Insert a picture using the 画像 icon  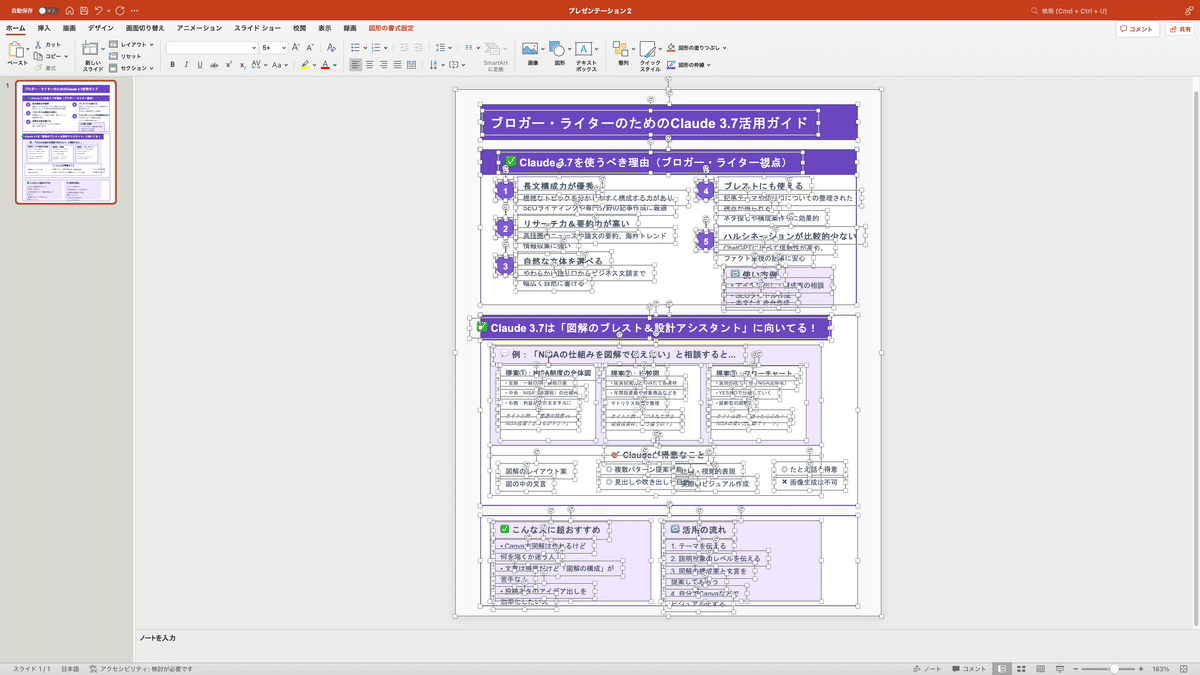click(529, 48)
